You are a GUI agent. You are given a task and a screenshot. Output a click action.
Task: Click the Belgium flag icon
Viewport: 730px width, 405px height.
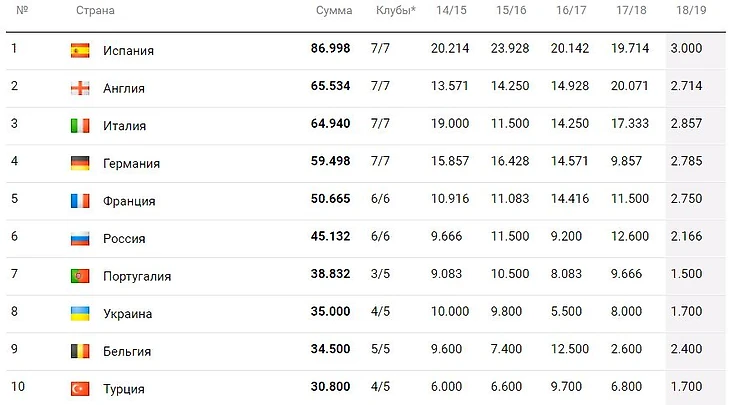(x=80, y=351)
